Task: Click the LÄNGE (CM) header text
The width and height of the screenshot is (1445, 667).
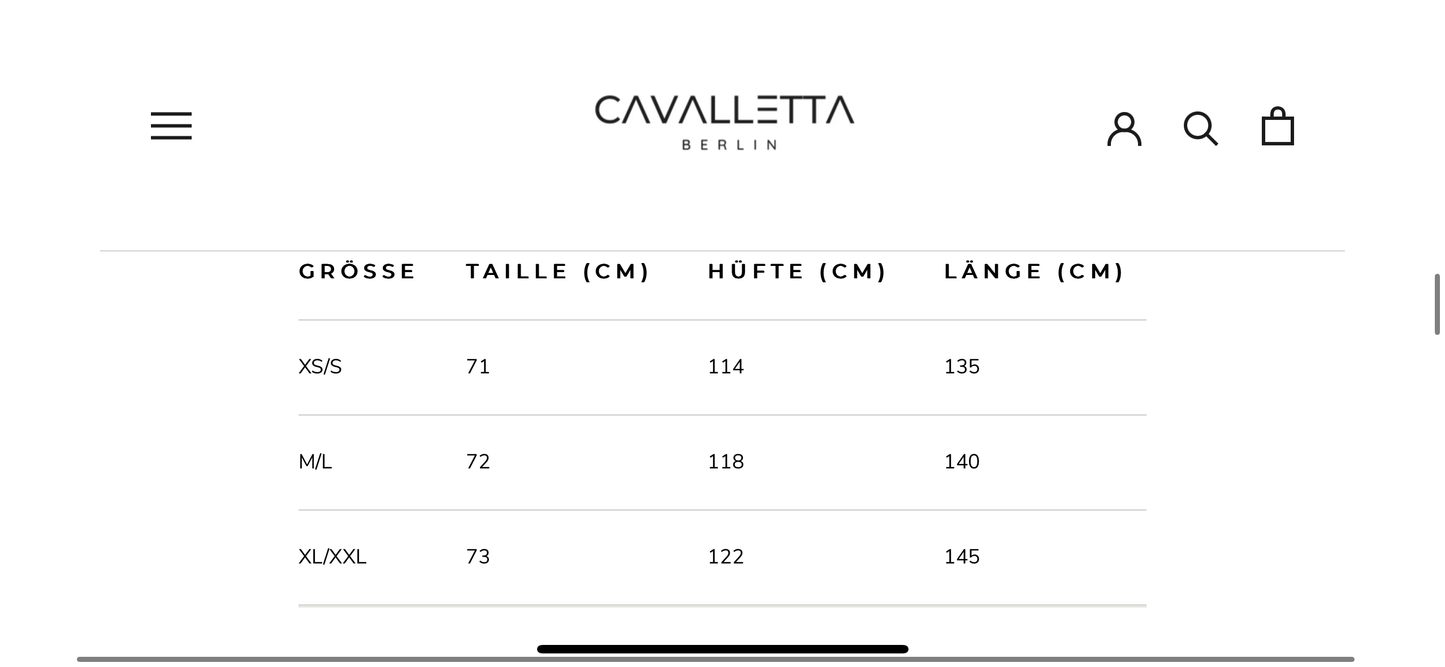Action: (1034, 270)
